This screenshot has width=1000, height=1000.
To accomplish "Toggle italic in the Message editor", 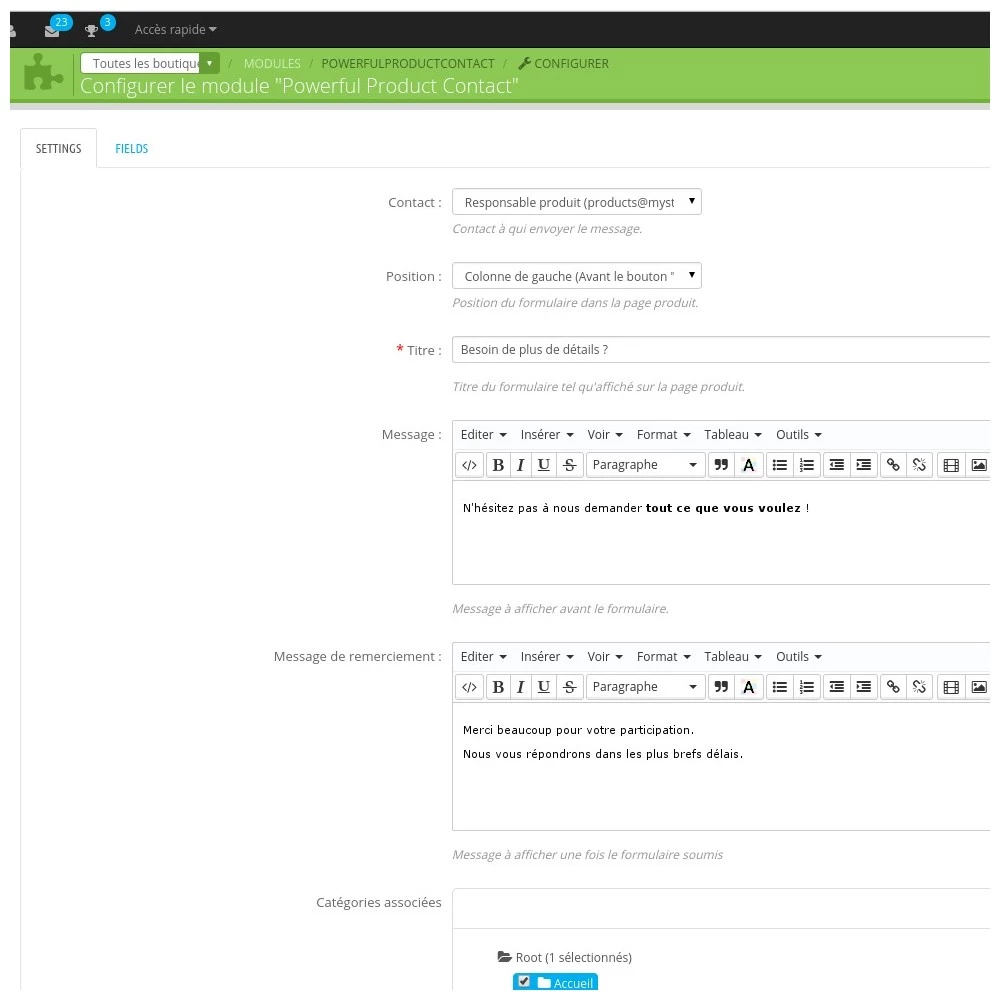I will (x=520, y=465).
